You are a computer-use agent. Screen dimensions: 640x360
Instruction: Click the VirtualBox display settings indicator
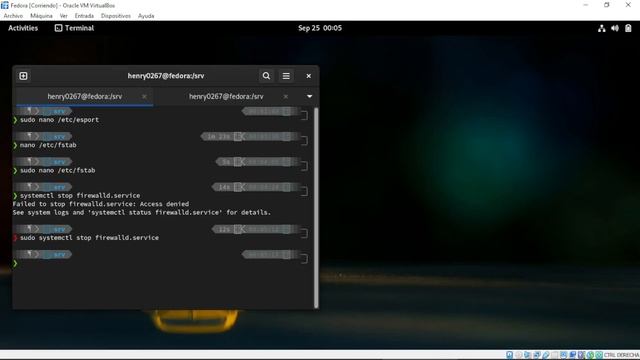tap(564, 355)
